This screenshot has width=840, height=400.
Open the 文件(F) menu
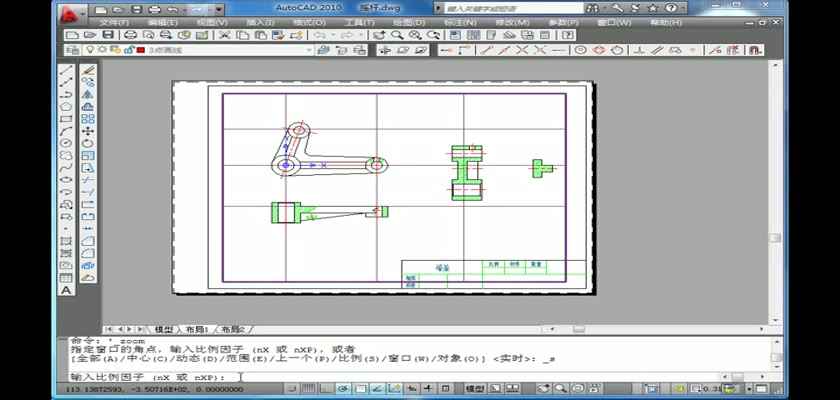[x=113, y=21]
